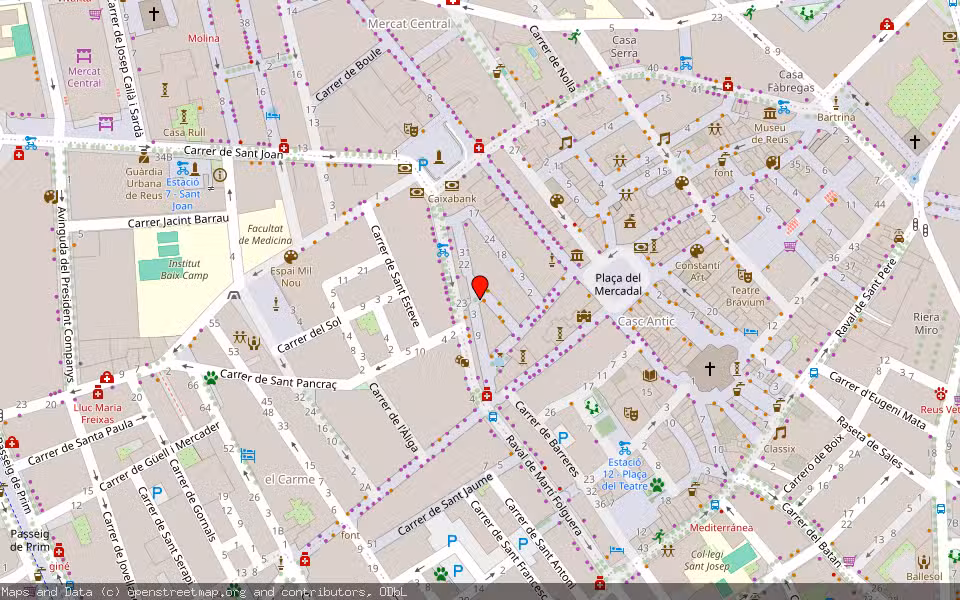Select the Carrer d'Eugeni Mata street name
This screenshot has height=600, width=960.
tap(877, 402)
